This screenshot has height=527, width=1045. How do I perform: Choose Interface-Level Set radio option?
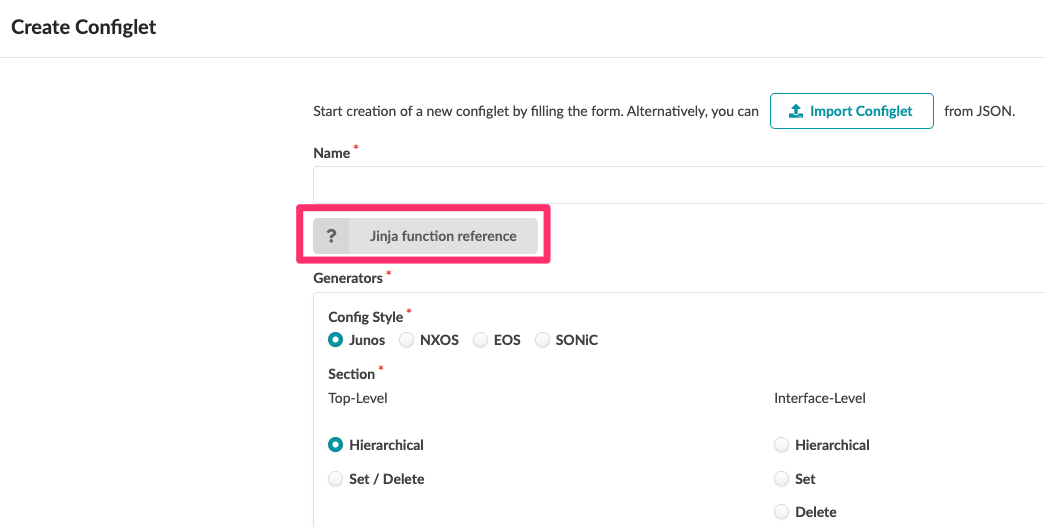(782, 479)
